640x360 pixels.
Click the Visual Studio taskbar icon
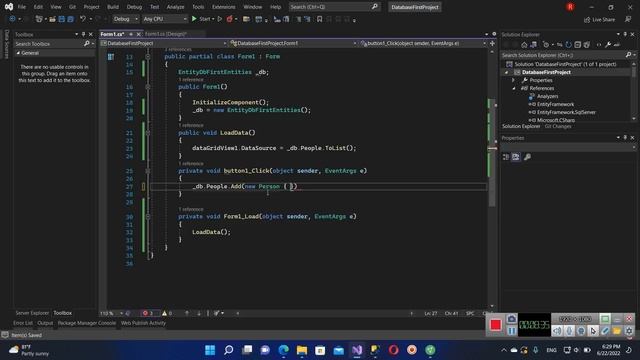click(357, 350)
